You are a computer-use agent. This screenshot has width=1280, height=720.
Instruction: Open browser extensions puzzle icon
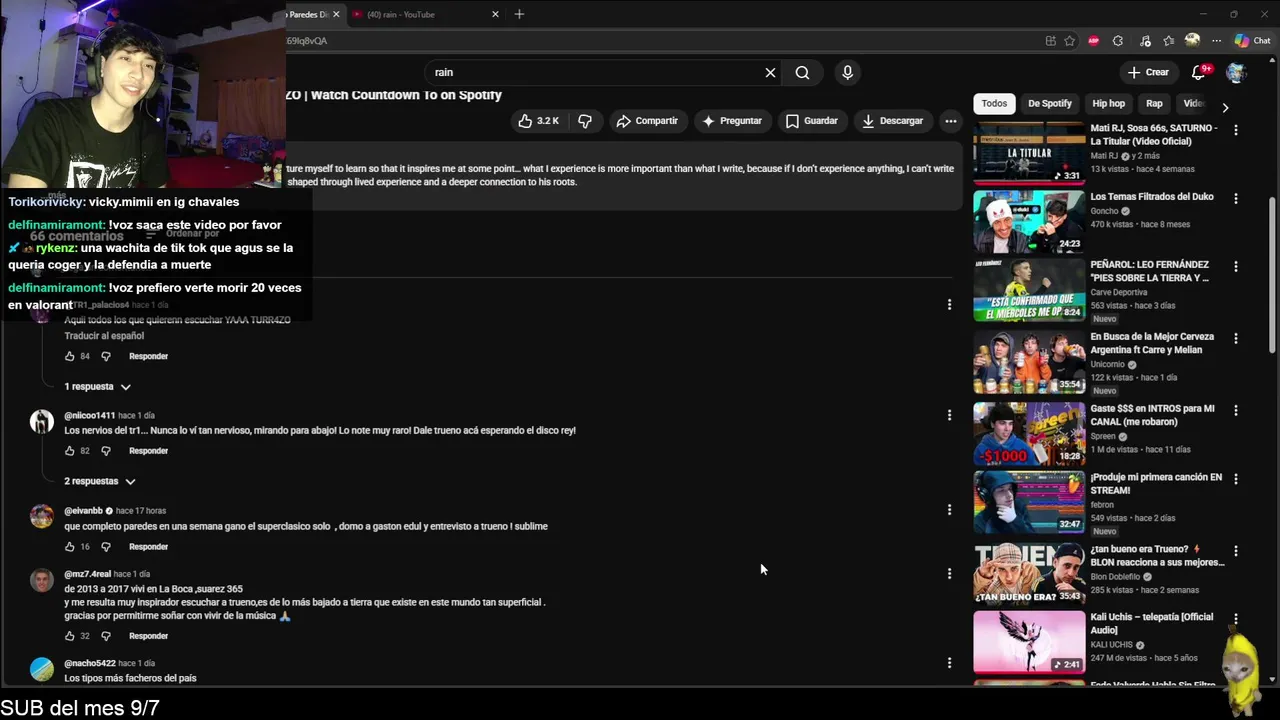click(x=1118, y=41)
